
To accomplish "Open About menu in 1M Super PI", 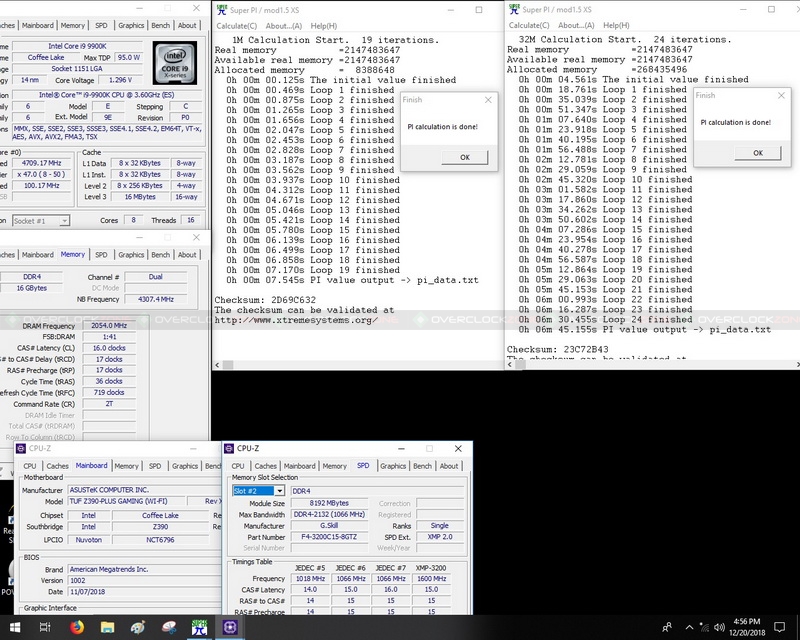I will pyautogui.click(x=284, y=26).
